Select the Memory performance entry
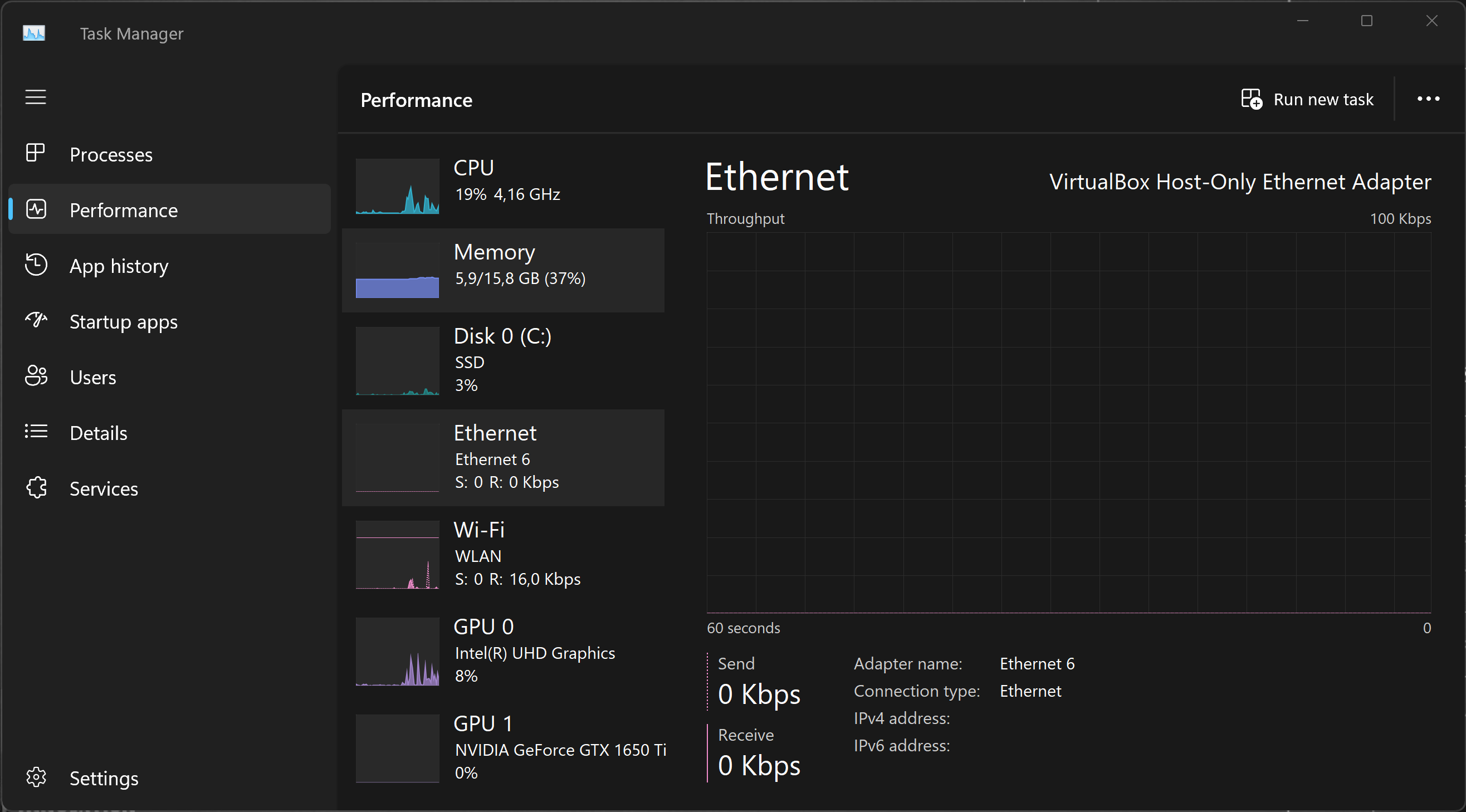 503,270
